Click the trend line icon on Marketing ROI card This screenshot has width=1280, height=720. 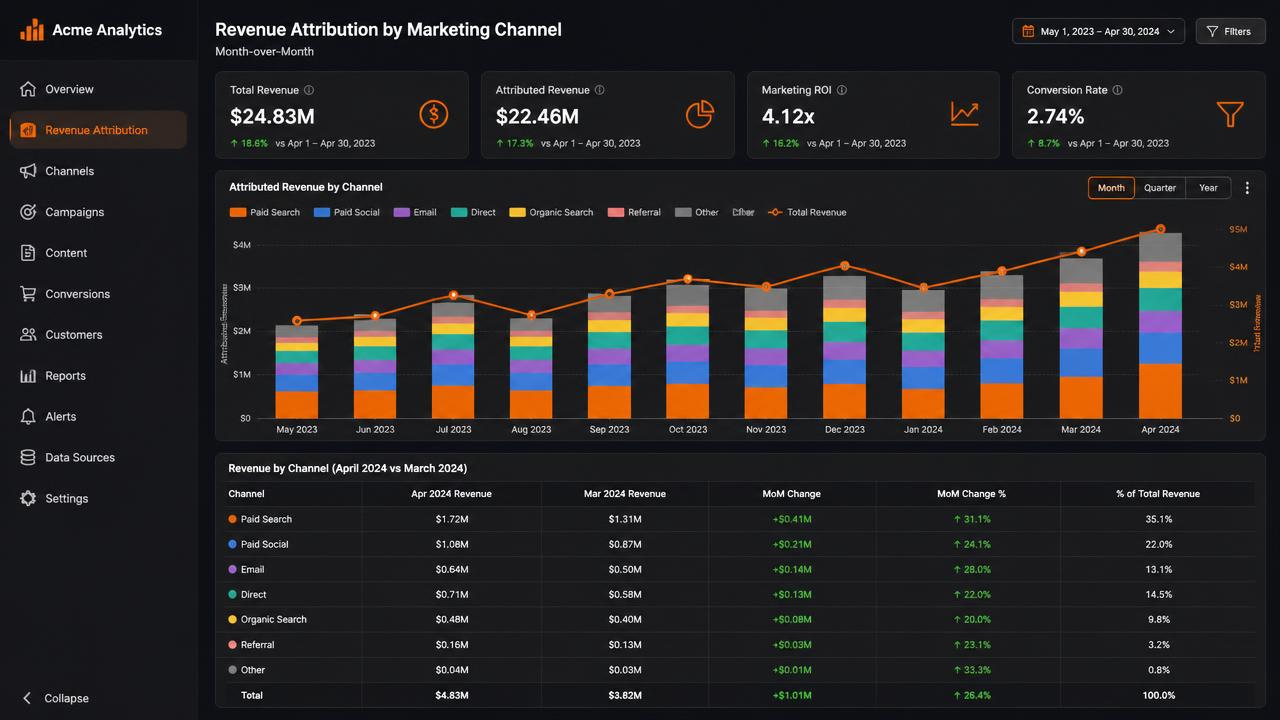965,114
